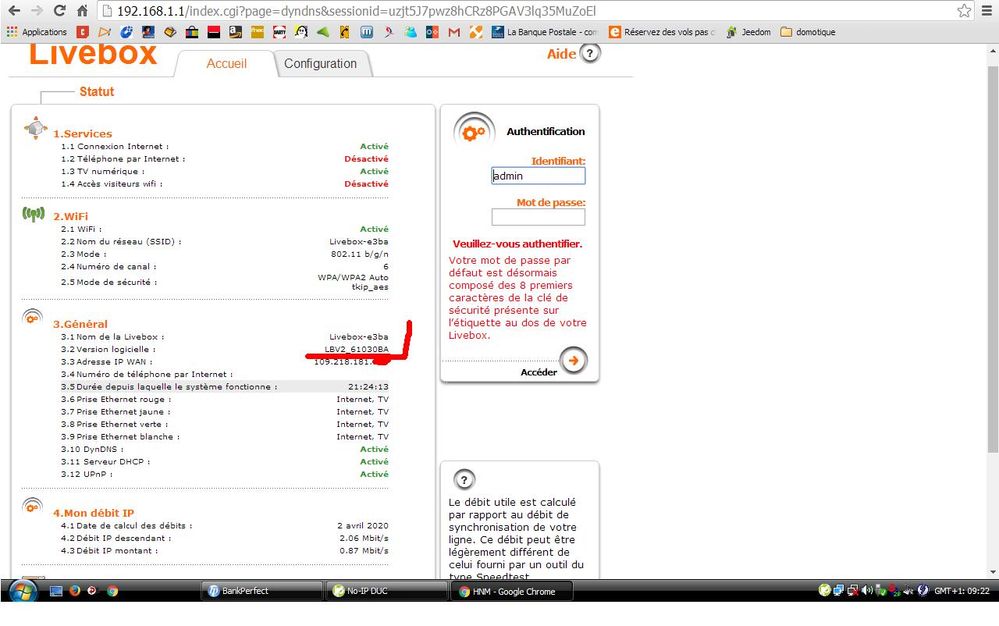Click the Accéder label

pyautogui.click(x=538, y=372)
